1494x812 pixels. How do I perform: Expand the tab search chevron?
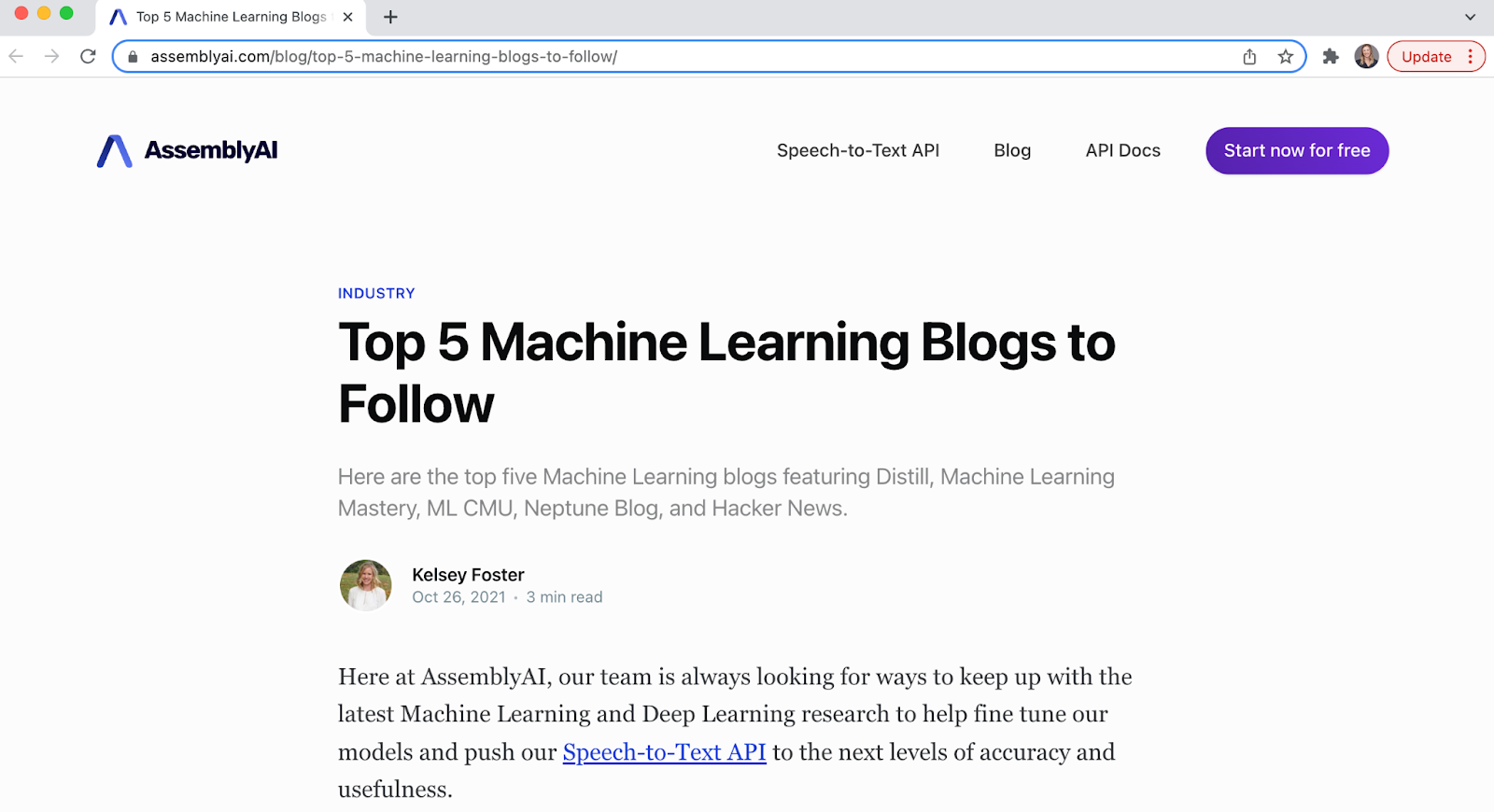click(x=1470, y=17)
